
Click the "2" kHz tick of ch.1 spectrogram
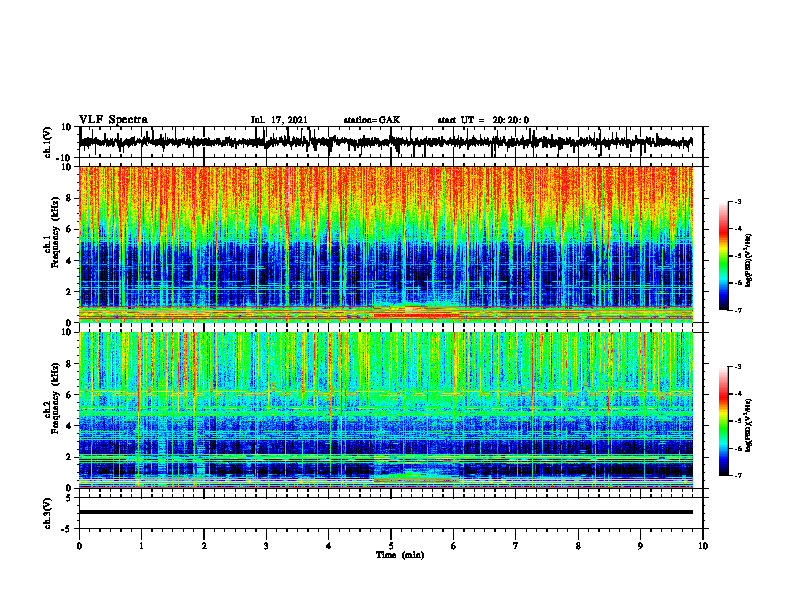click(69, 292)
